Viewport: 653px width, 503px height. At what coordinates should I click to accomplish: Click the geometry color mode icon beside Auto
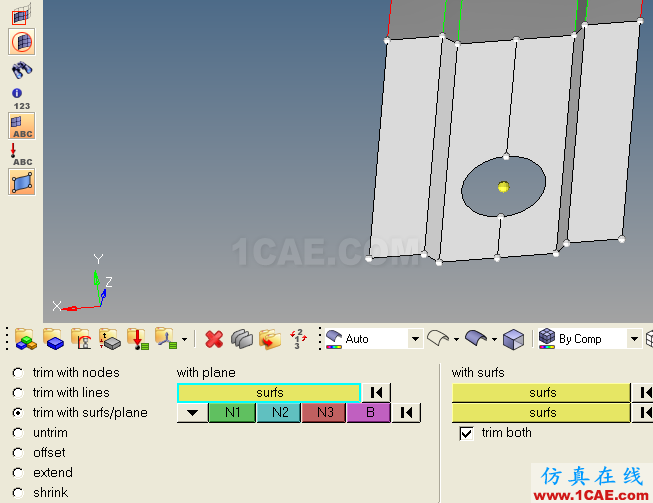334,339
